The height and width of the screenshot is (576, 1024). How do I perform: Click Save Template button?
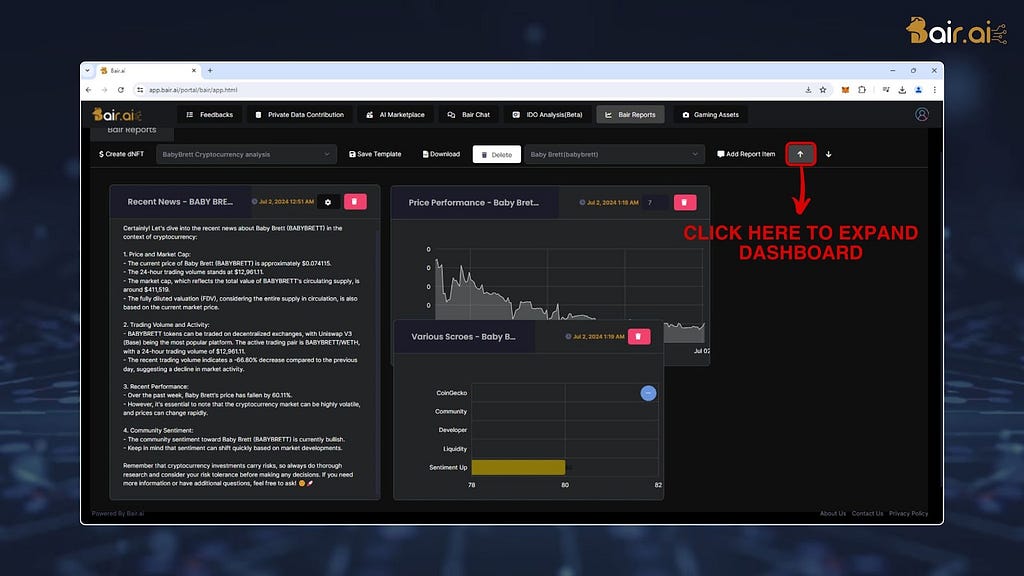click(375, 154)
